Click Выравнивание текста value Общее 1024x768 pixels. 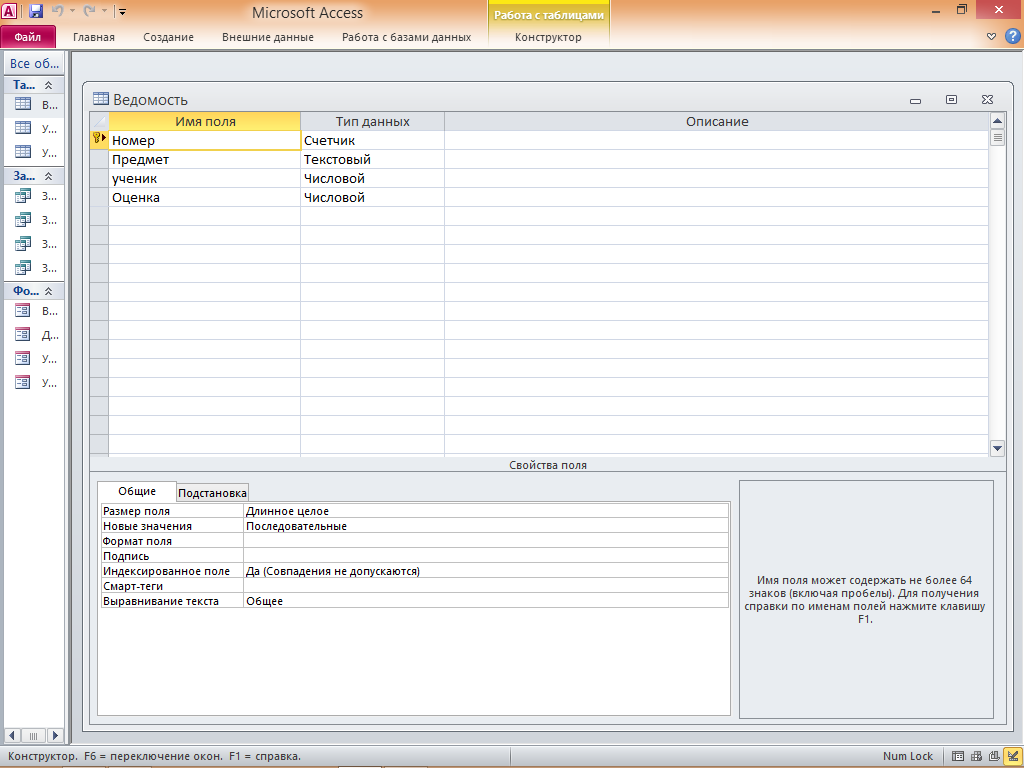pos(486,601)
